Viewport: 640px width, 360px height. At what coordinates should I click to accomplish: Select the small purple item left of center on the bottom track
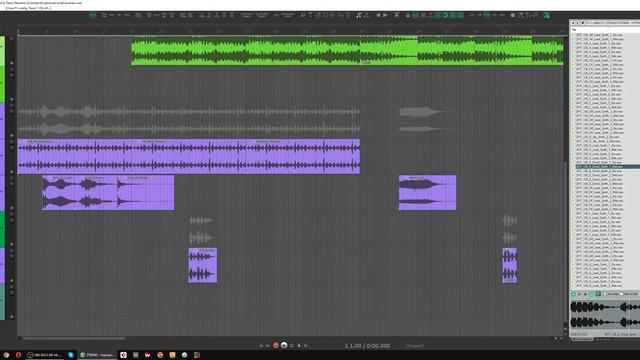203,265
